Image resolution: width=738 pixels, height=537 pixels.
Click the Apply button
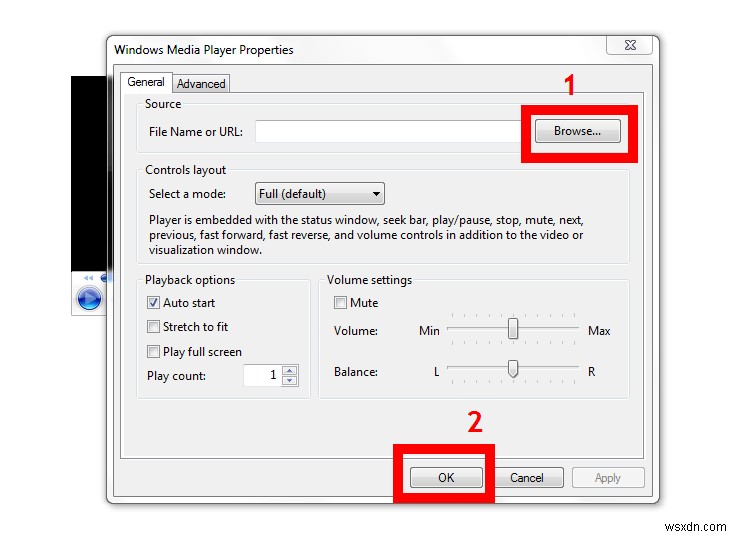[x=608, y=478]
